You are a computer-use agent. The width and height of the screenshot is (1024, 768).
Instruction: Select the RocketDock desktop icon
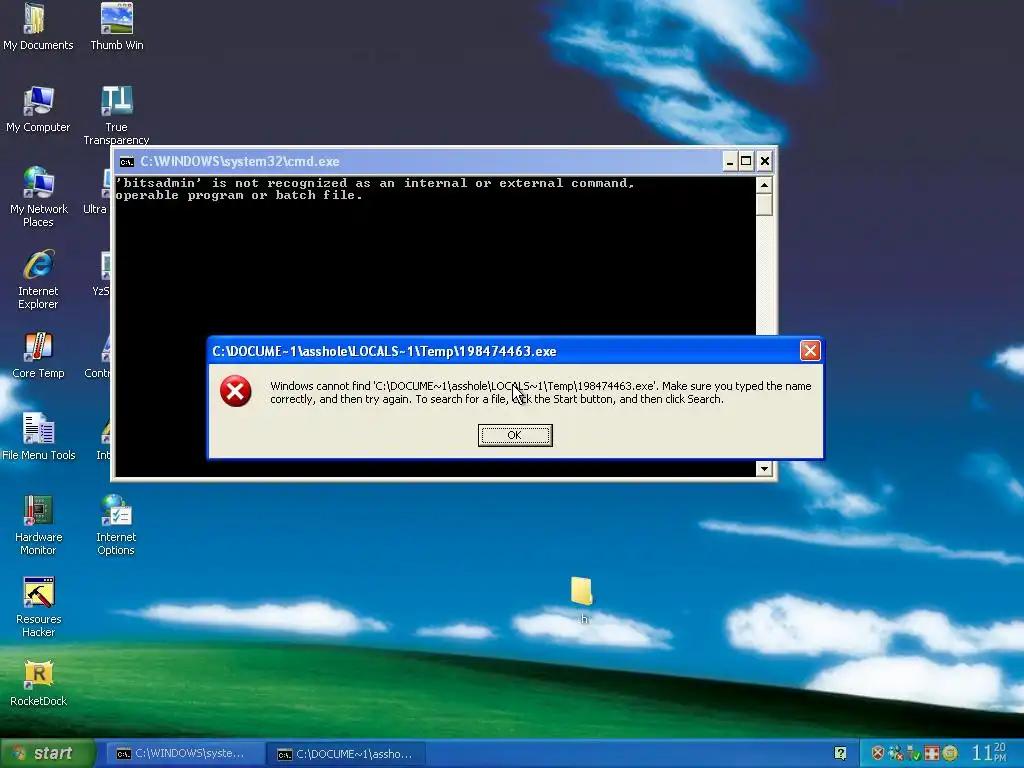coord(38,683)
